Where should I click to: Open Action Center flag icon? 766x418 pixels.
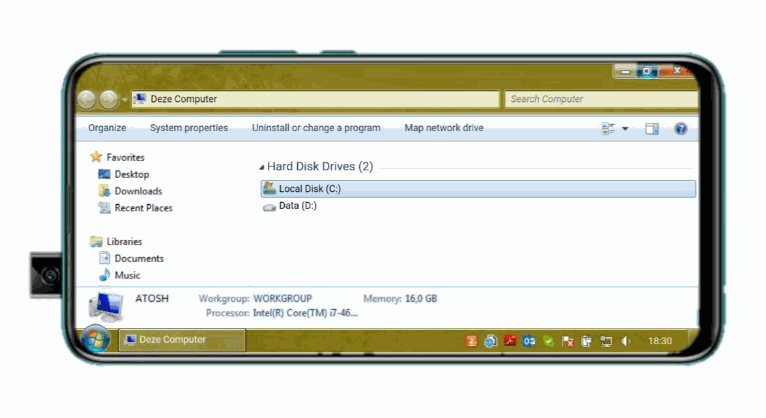point(568,341)
